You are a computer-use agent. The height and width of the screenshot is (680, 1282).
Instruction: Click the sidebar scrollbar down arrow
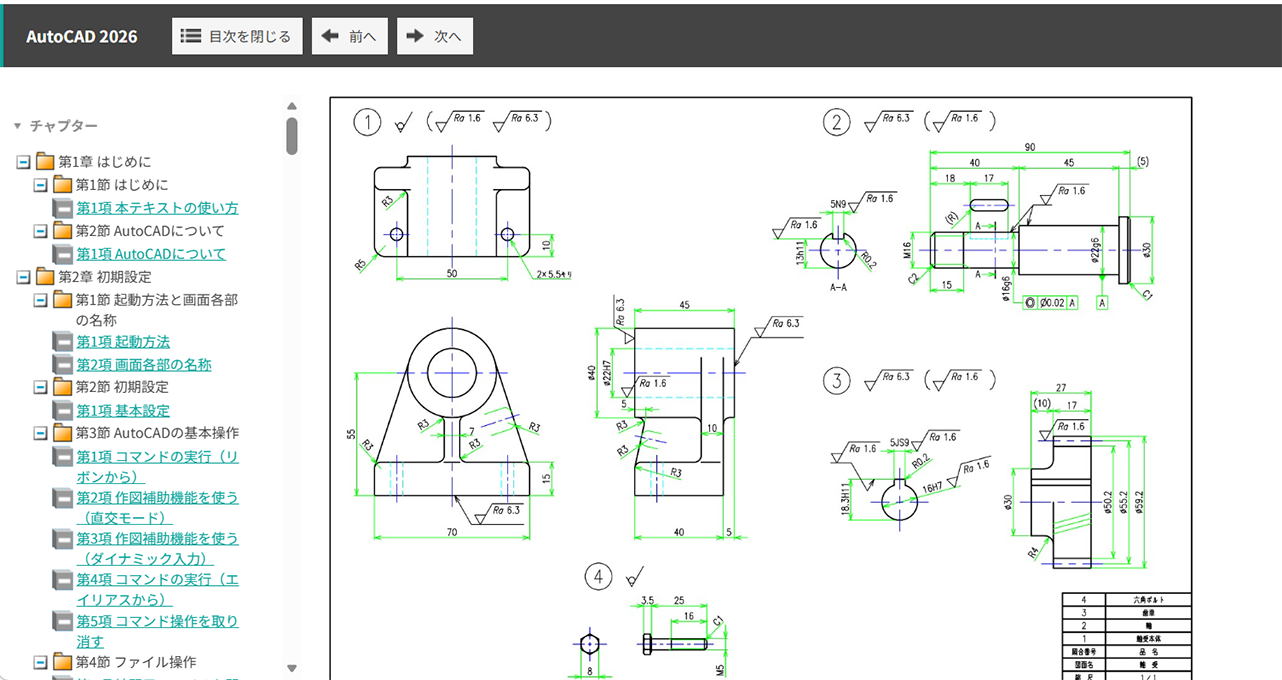292,668
